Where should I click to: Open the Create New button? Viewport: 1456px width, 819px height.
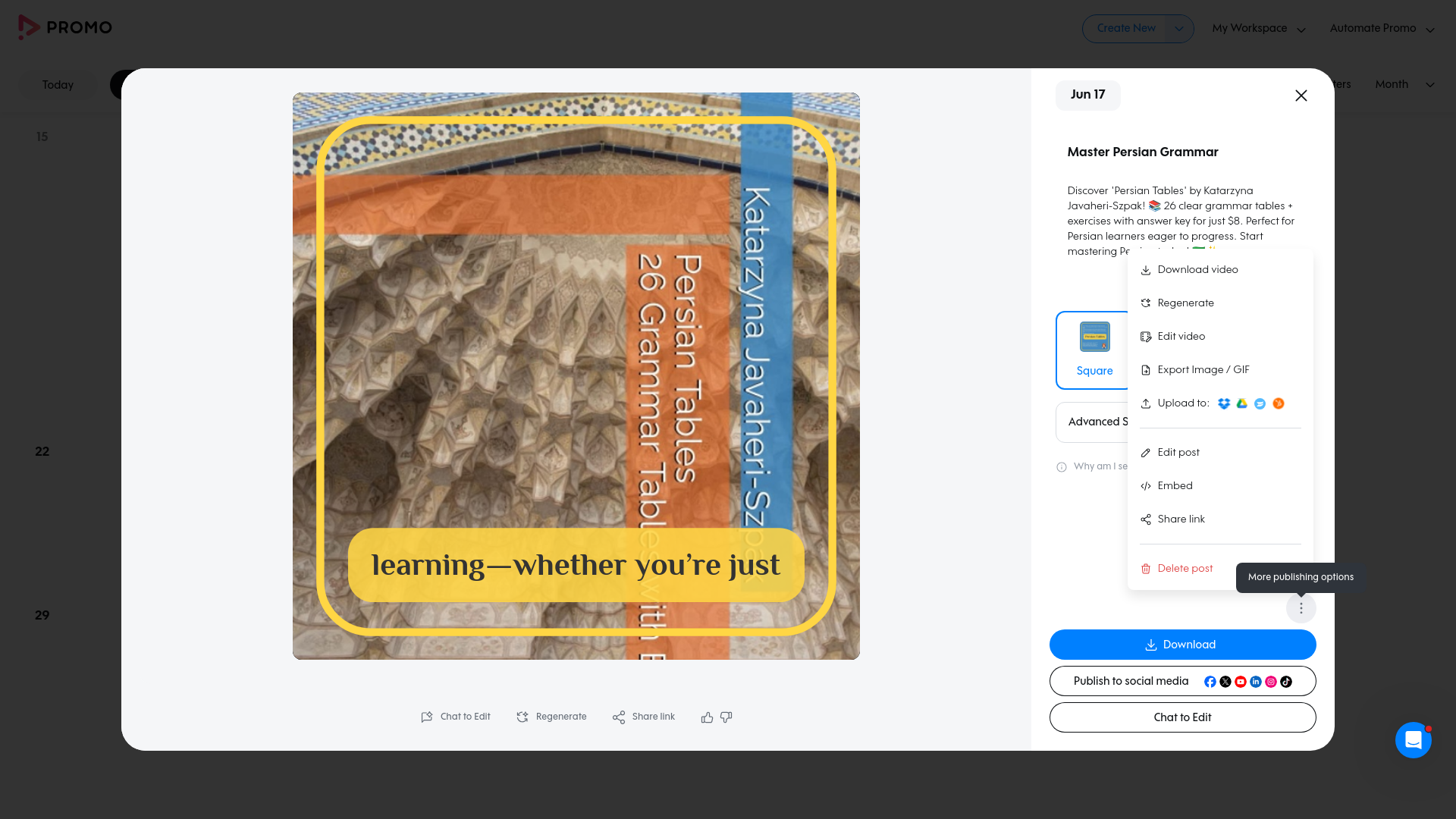1126,28
